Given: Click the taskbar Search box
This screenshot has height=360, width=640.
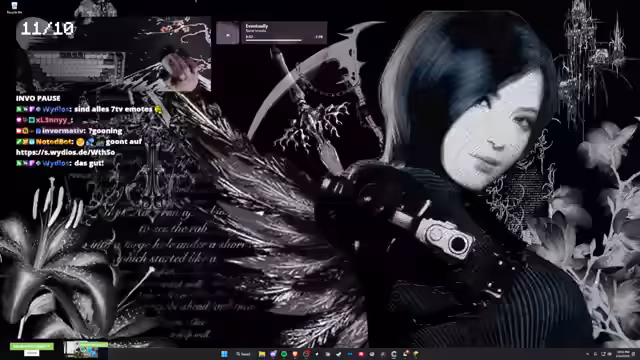Looking at the screenshot, I should pyautogui.click(x=243, y=354).
